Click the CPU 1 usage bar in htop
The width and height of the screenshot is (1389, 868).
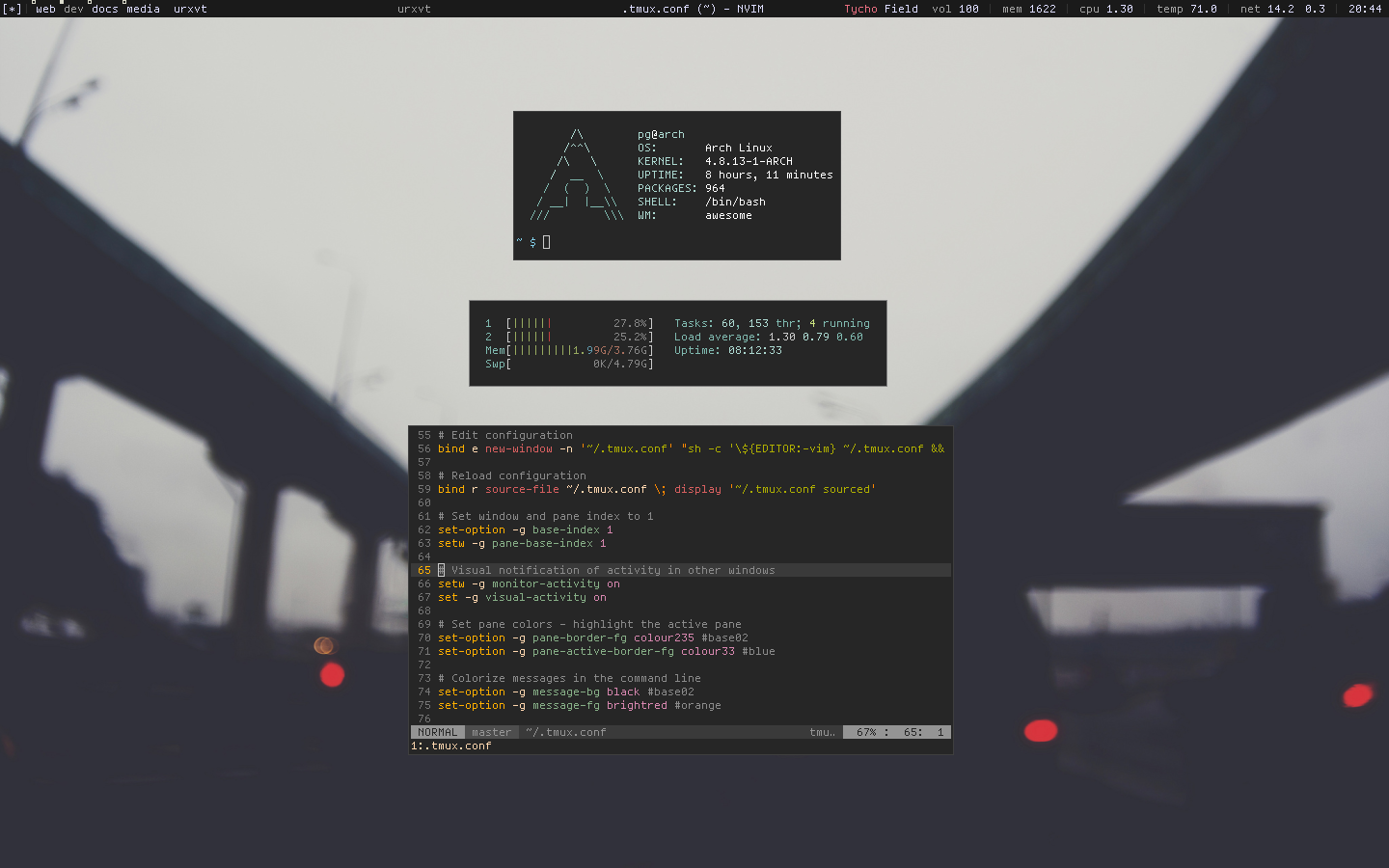580,323
